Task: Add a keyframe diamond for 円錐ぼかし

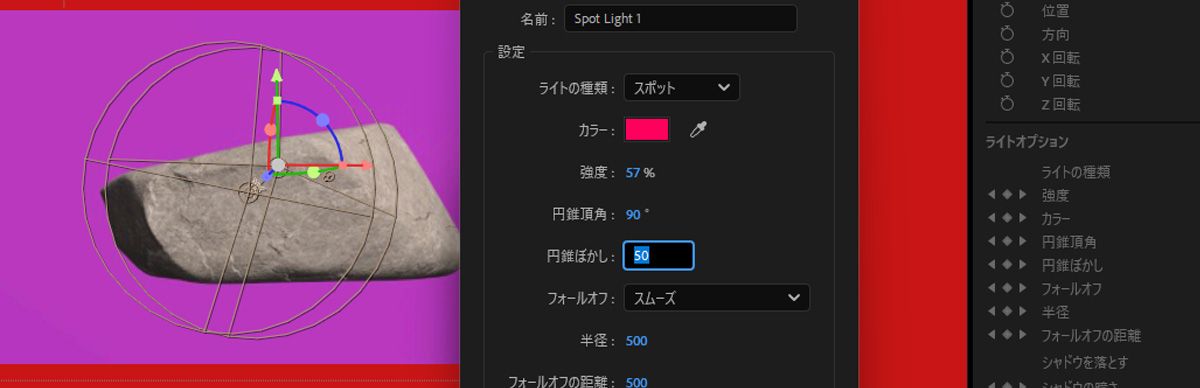Action: click(1006, 265)
